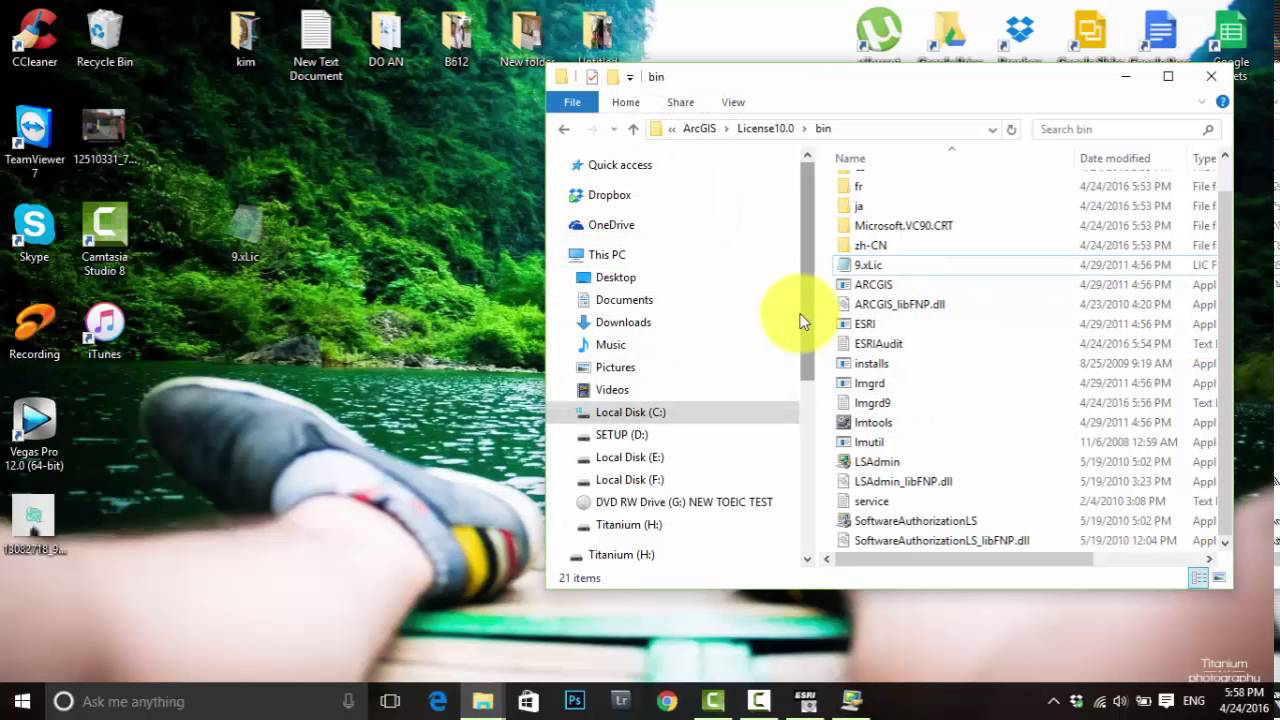The width and height of the screenshot is (1280, 720).
Task: Click the navigation pane vertical scrollbar
Action: [807, 270]
